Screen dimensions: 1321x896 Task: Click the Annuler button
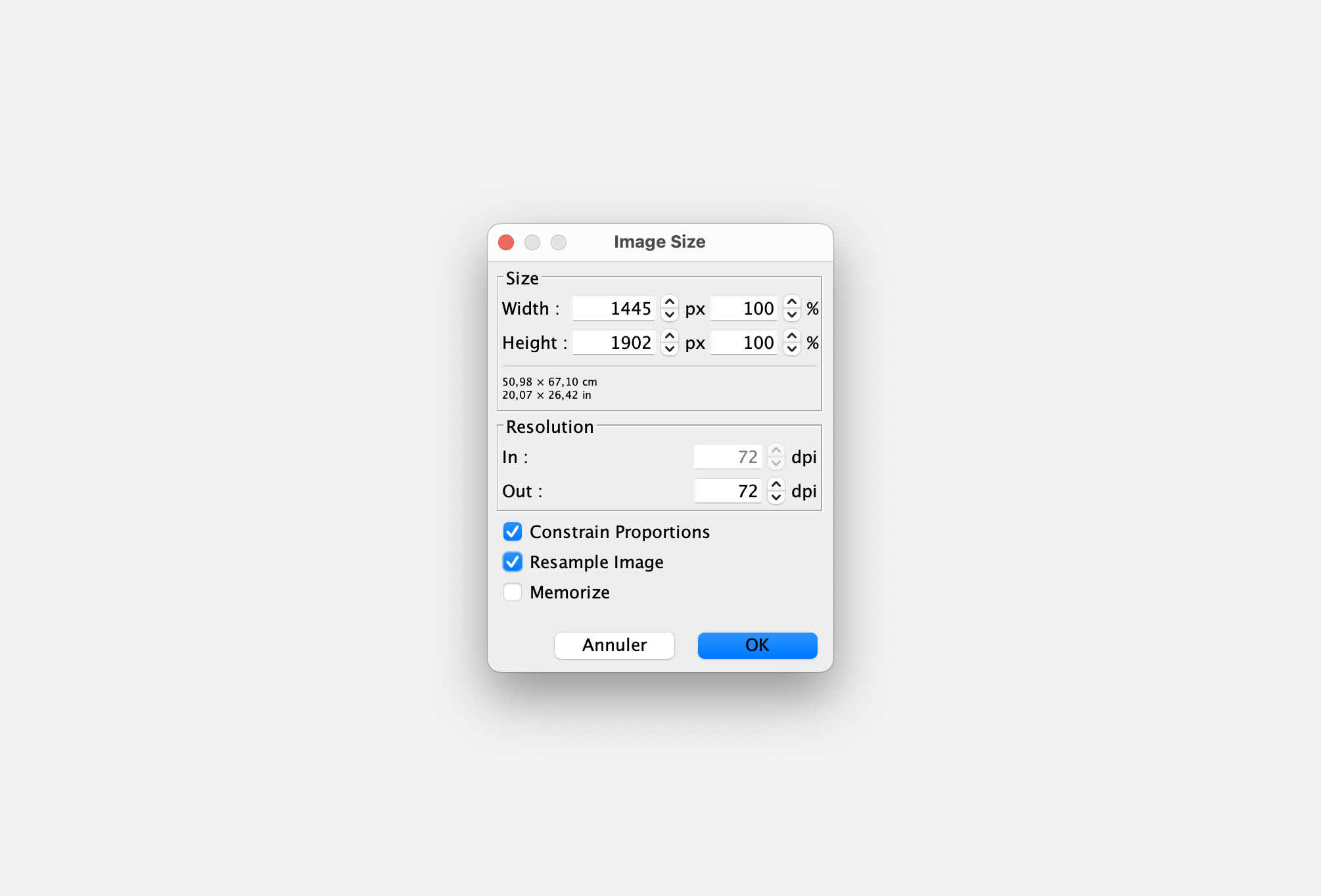[614, 645]
